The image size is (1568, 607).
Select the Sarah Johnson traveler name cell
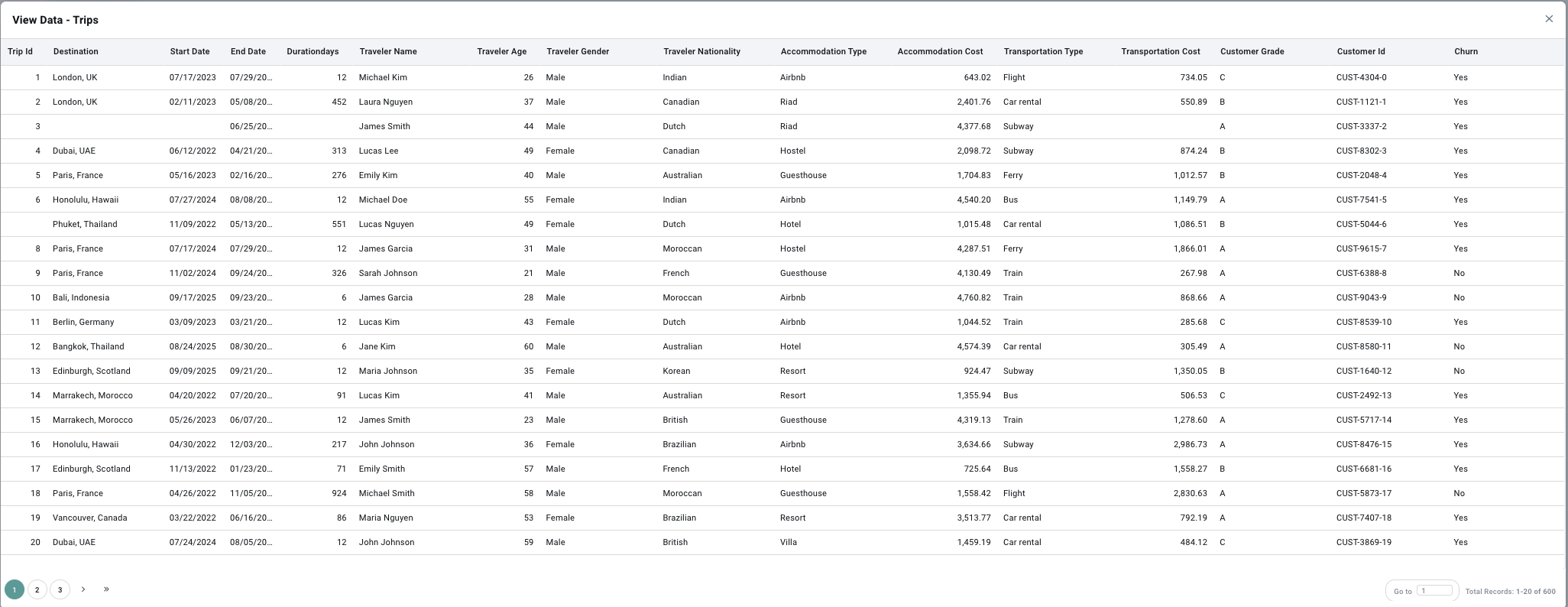coord(388,273)
